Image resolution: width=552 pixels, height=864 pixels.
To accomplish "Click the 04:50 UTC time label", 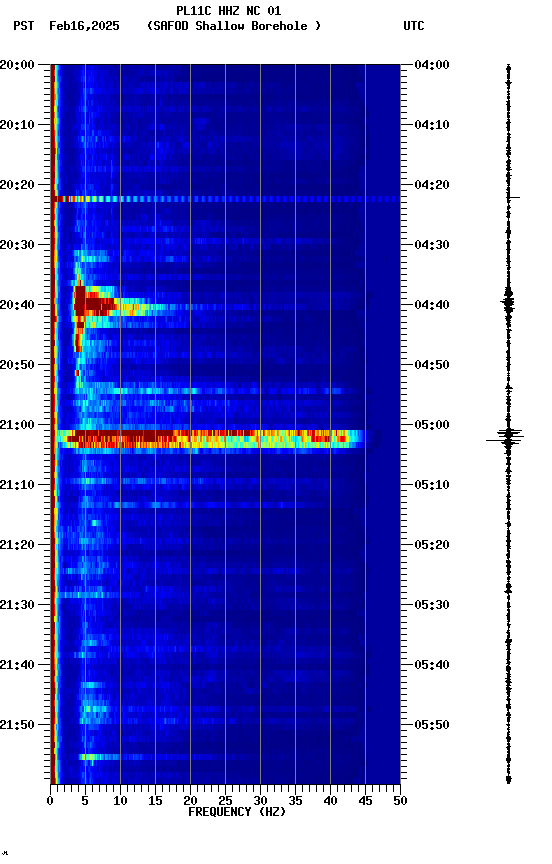I will pos(432,365).
